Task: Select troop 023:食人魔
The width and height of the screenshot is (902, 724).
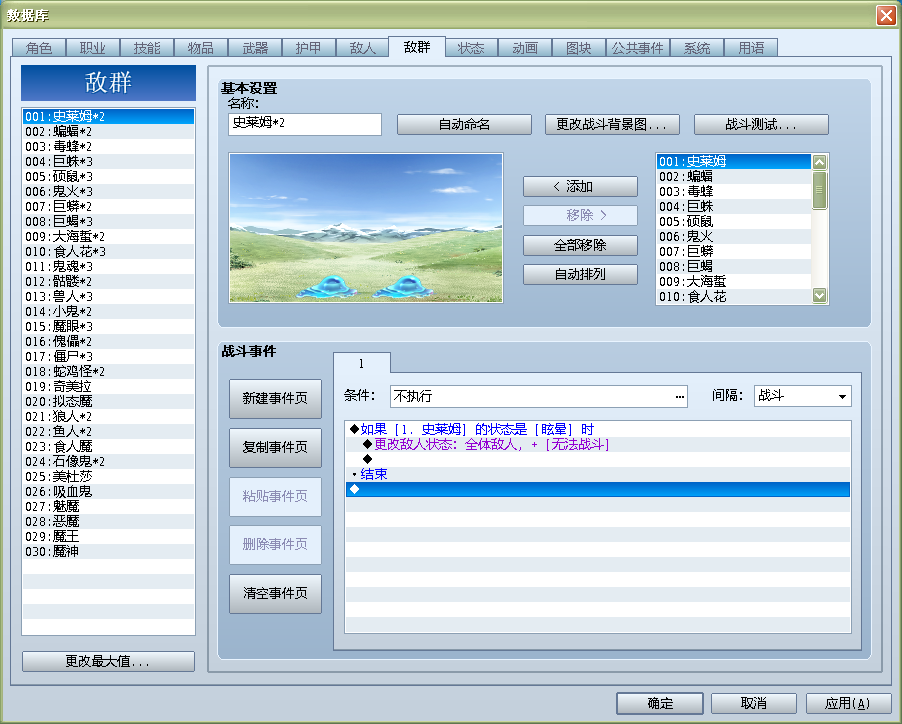Action: click(x=108, y=446)
